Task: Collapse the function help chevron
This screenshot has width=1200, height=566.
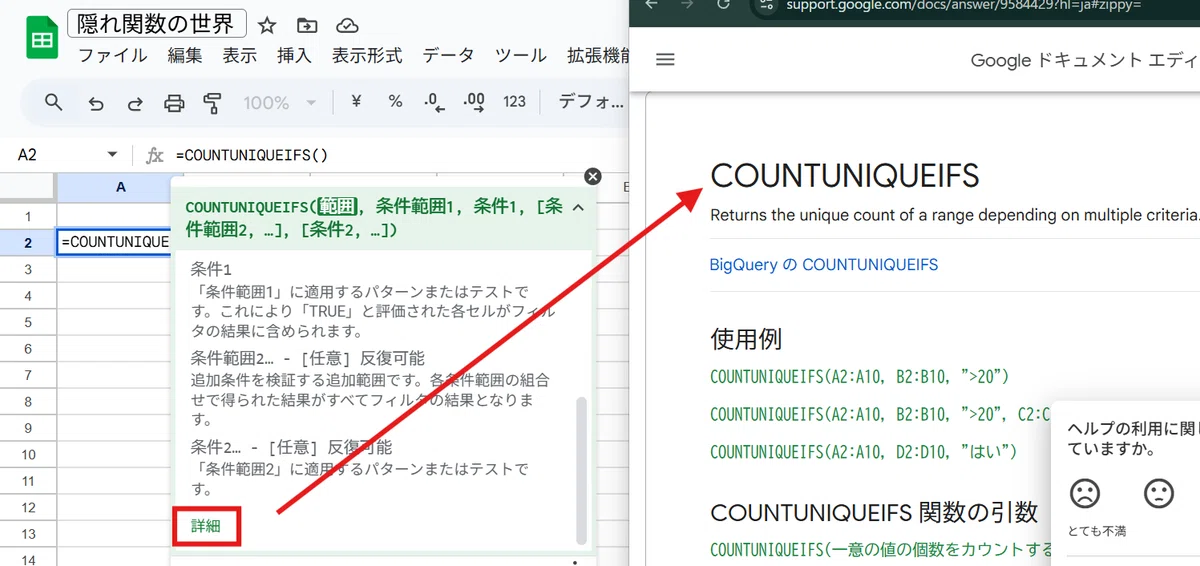Action: click(x=578, y=208)
